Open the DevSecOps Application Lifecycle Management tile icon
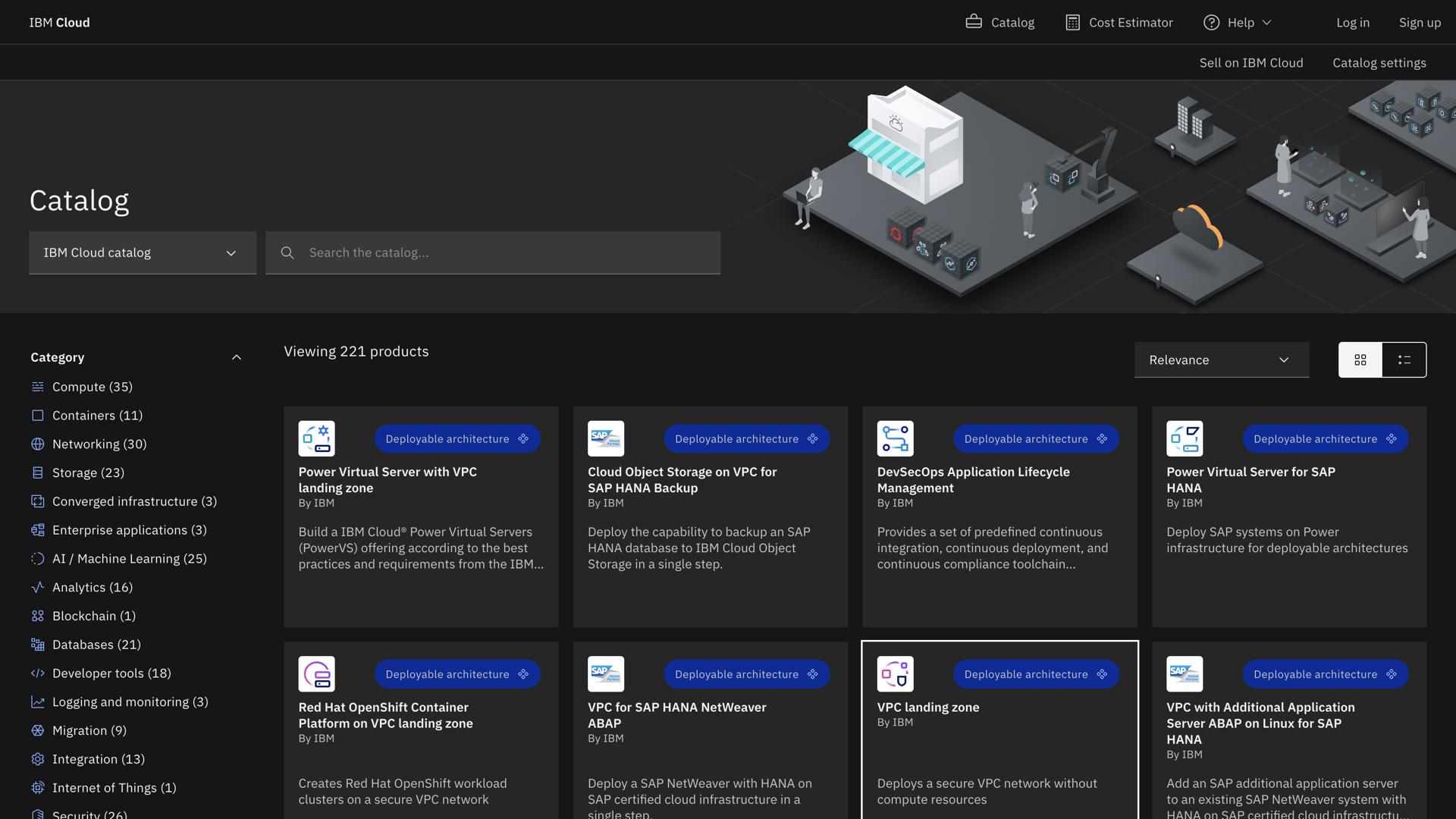This screenshot has height=819, width=1456. [x=895, y=438]
